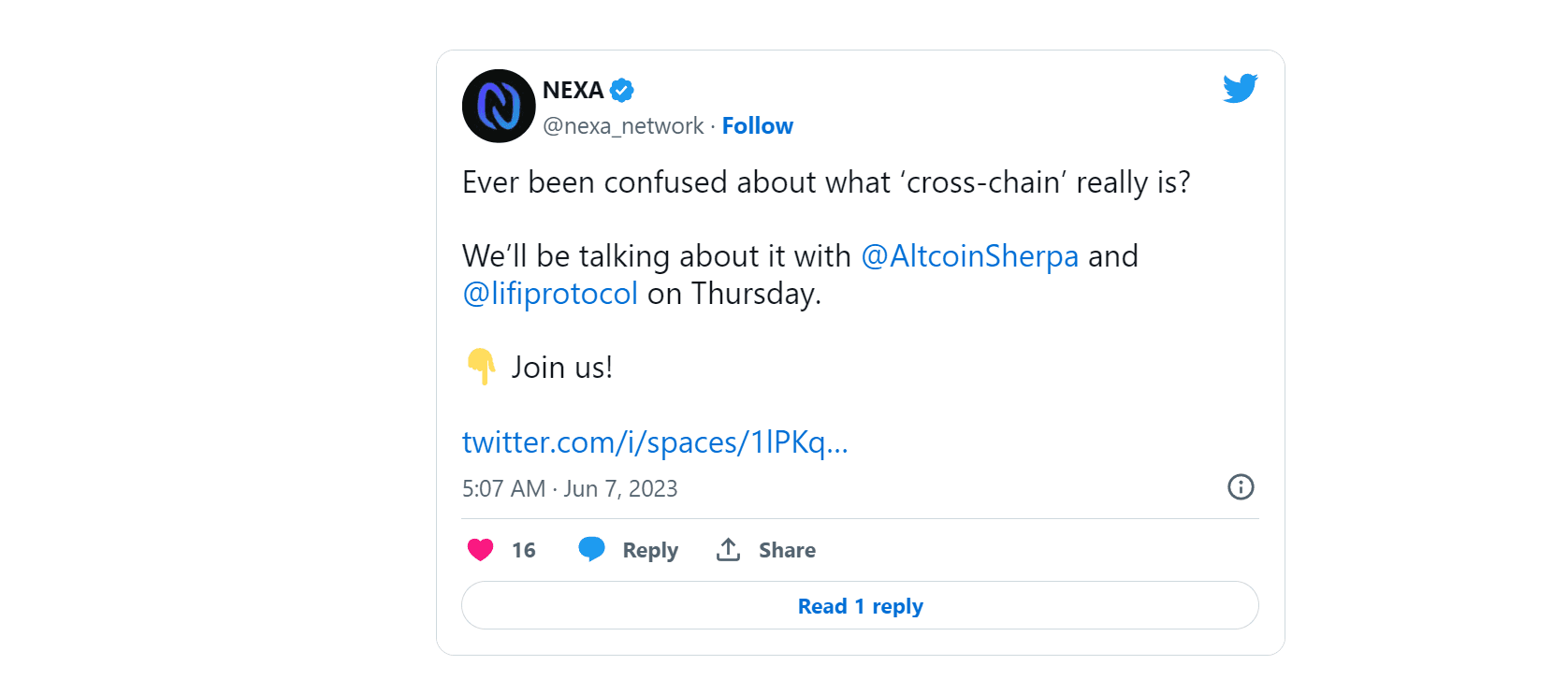The width and height of the screenshot is (1568, 680).
Task: Click the @nexa_network handle
Action: [x=622, y=125]
